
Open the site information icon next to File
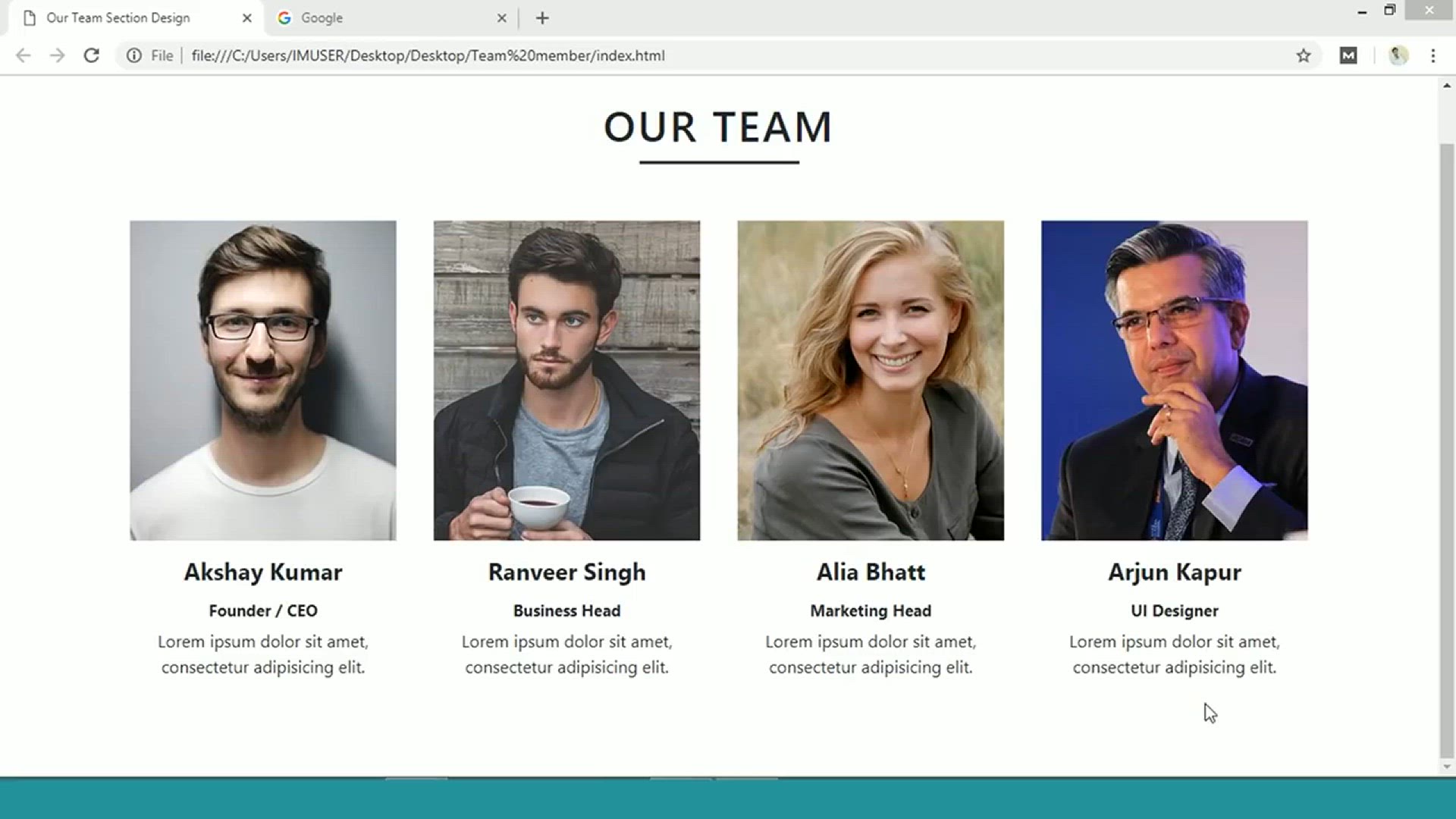point(133,55)
